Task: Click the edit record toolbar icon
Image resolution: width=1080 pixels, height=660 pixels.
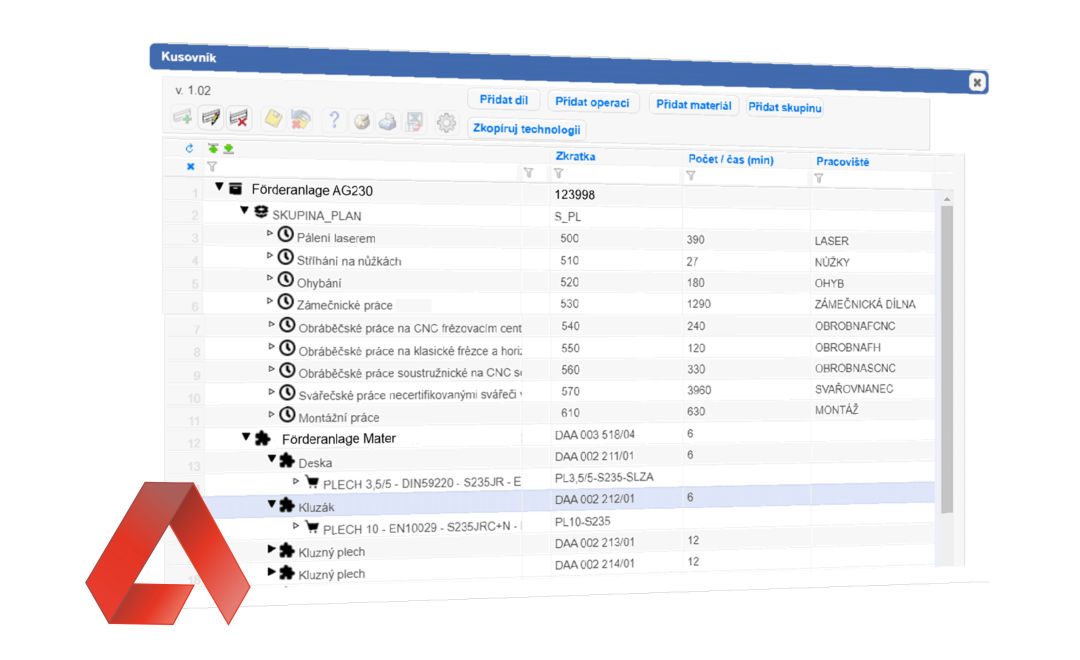Action: point(210,118)
